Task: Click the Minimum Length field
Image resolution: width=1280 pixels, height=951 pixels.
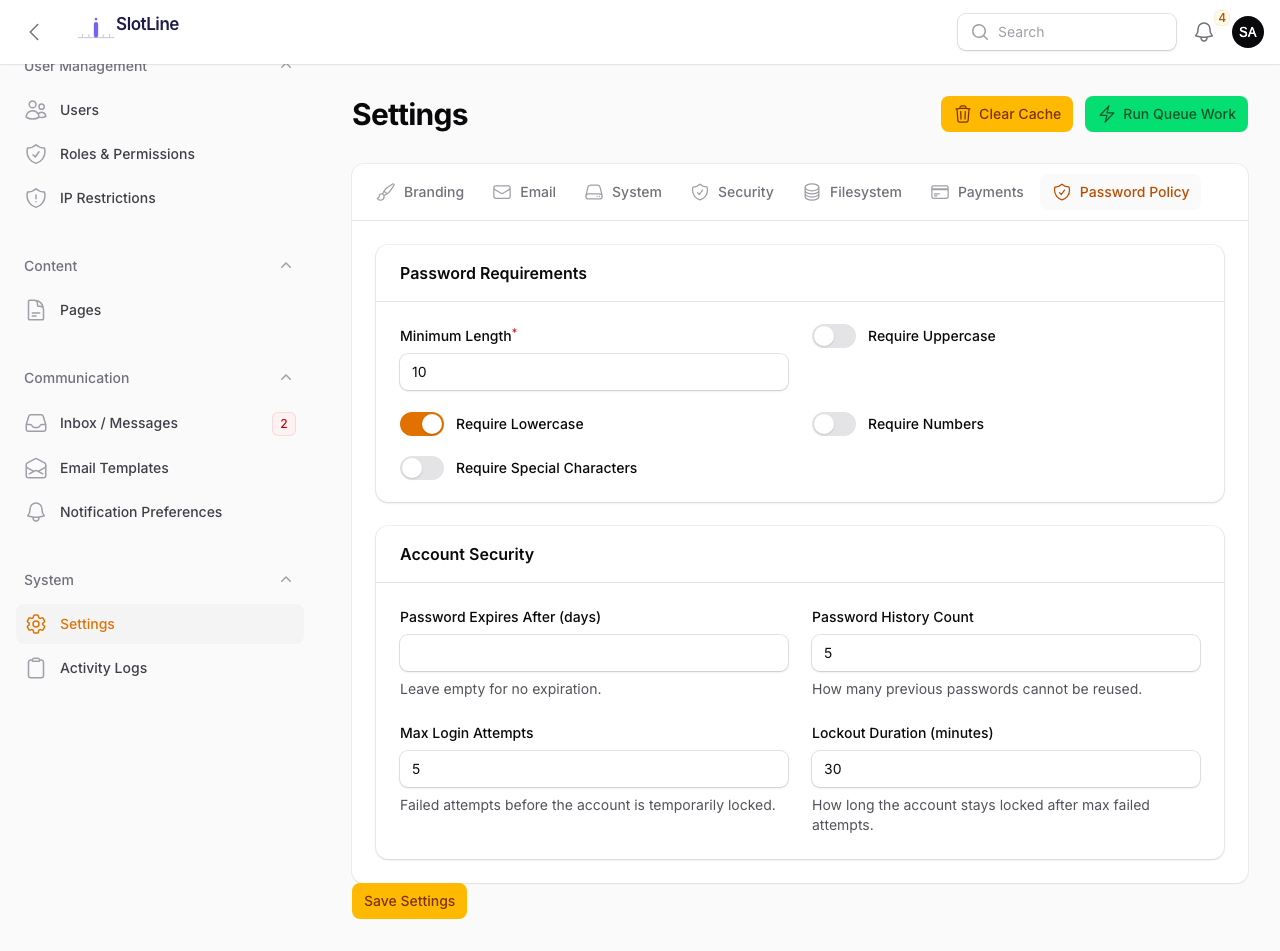Action: point(594,372)
